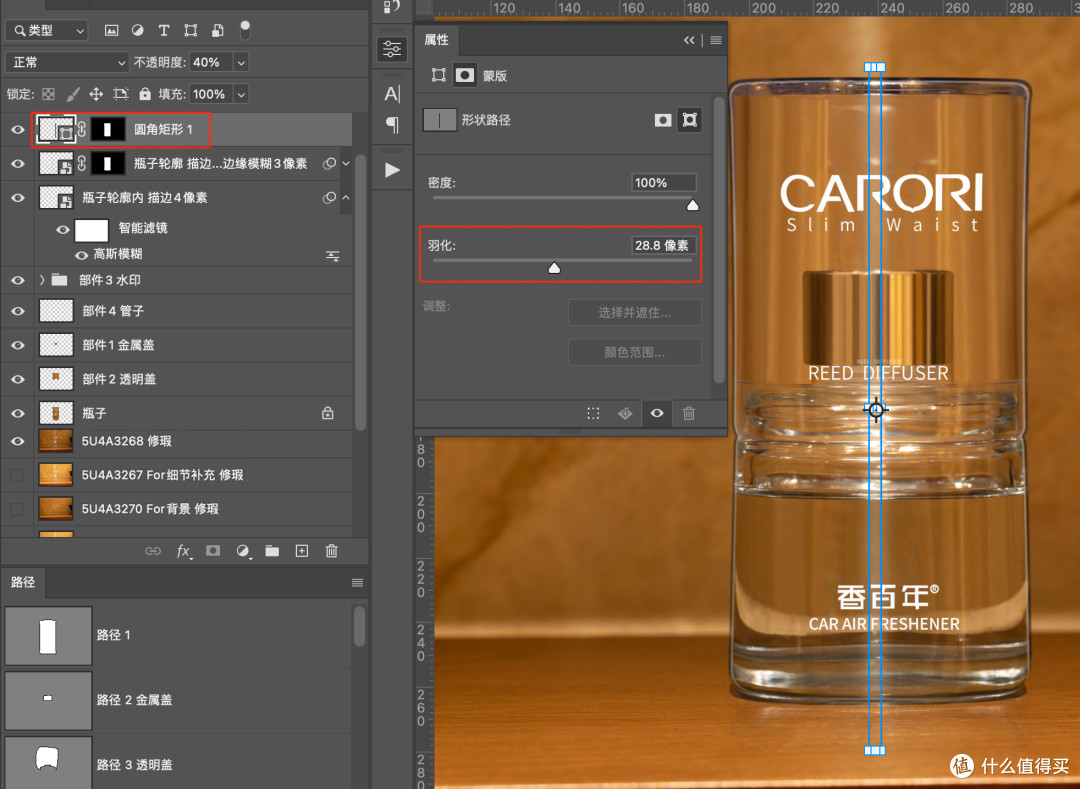Click the lock transparent pixels icon

[x=48, y=94]
